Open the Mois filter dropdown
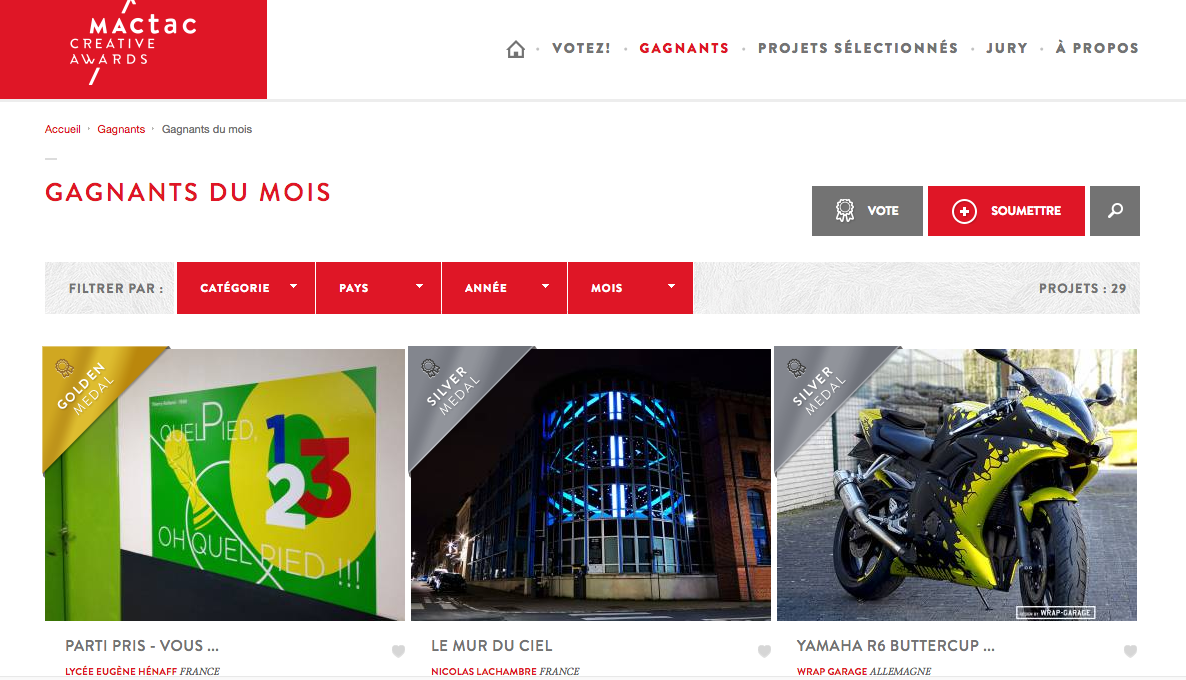The image size is (1186, 680). [x=630, y=287]
